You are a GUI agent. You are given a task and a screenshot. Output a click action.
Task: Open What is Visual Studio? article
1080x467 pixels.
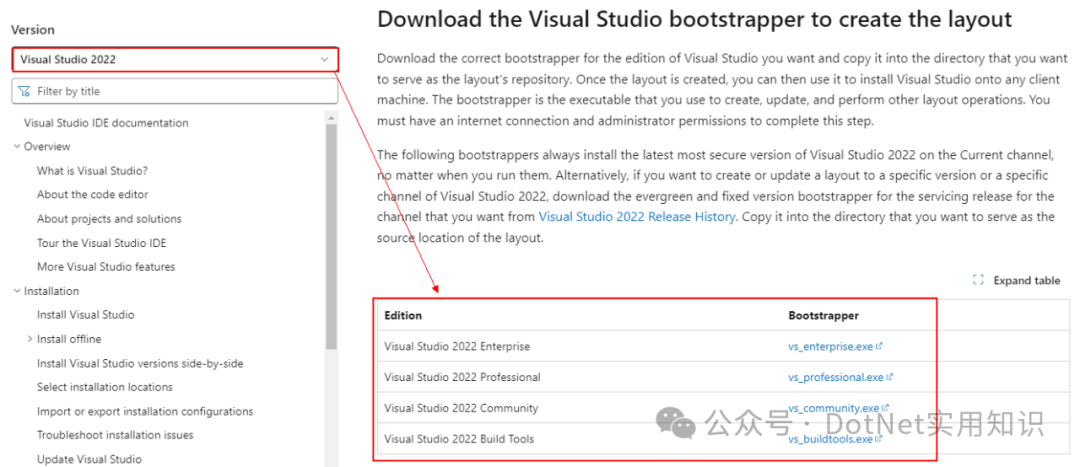[92, 171]
